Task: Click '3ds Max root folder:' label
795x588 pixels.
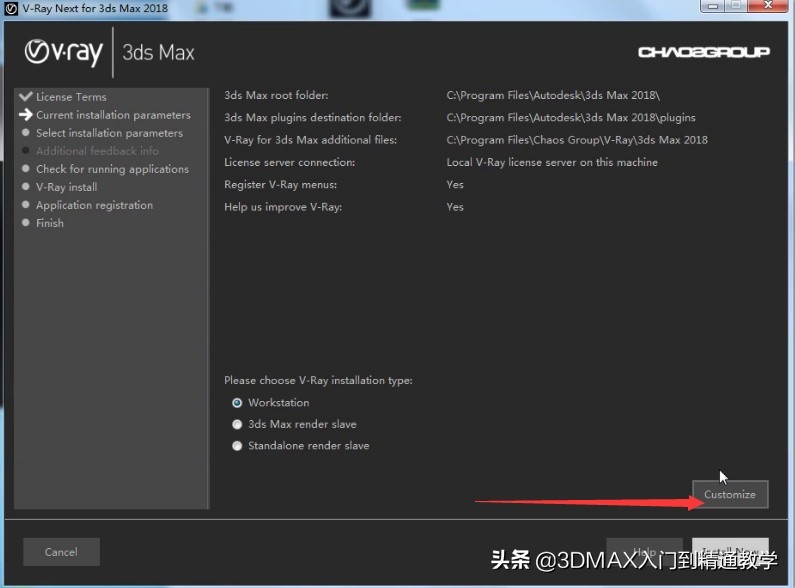Action: [276, 95]
